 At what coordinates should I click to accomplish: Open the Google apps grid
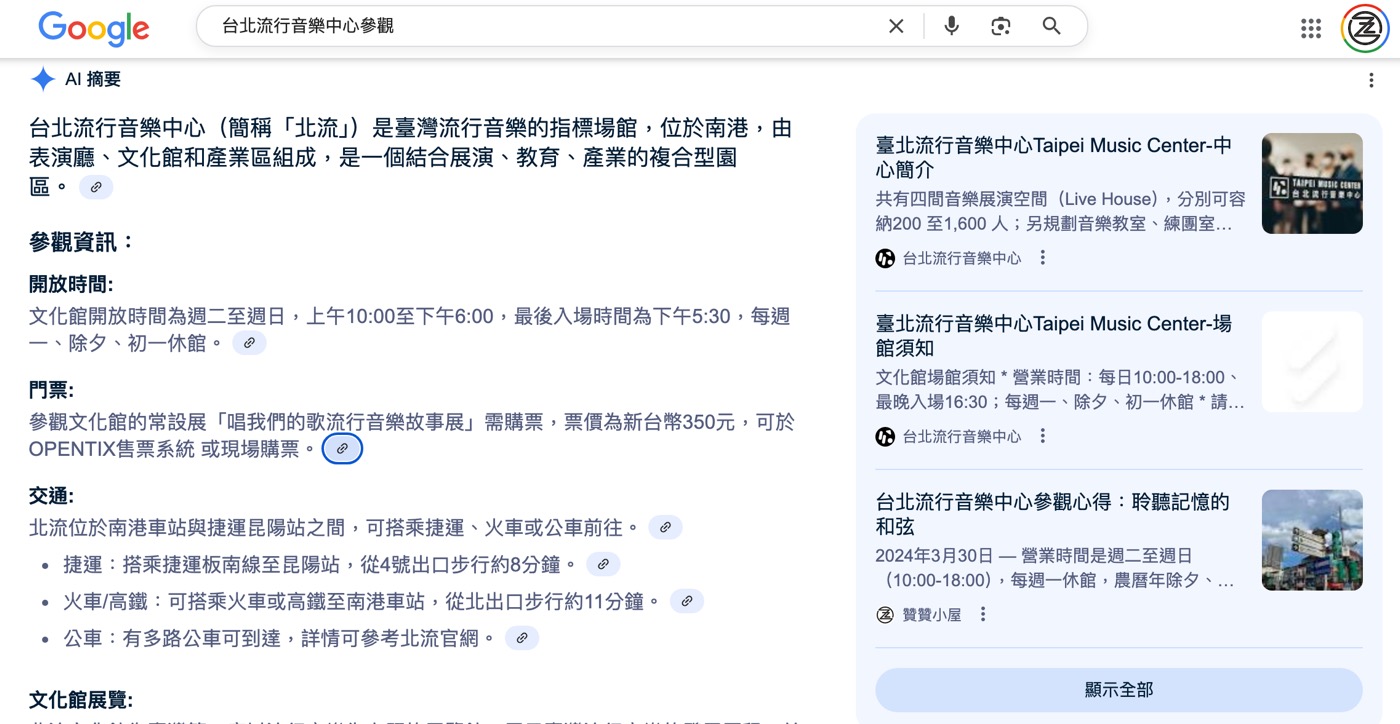tap(1311, 28)
